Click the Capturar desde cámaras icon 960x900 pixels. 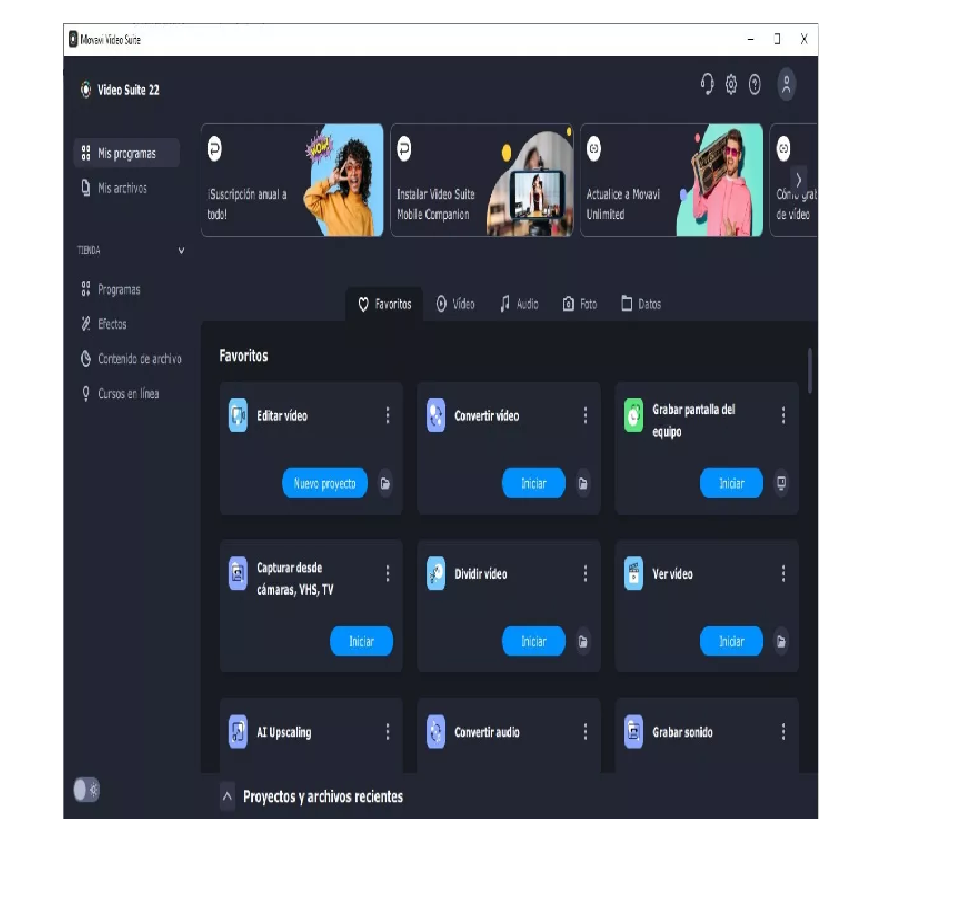(x=238, y=573)
